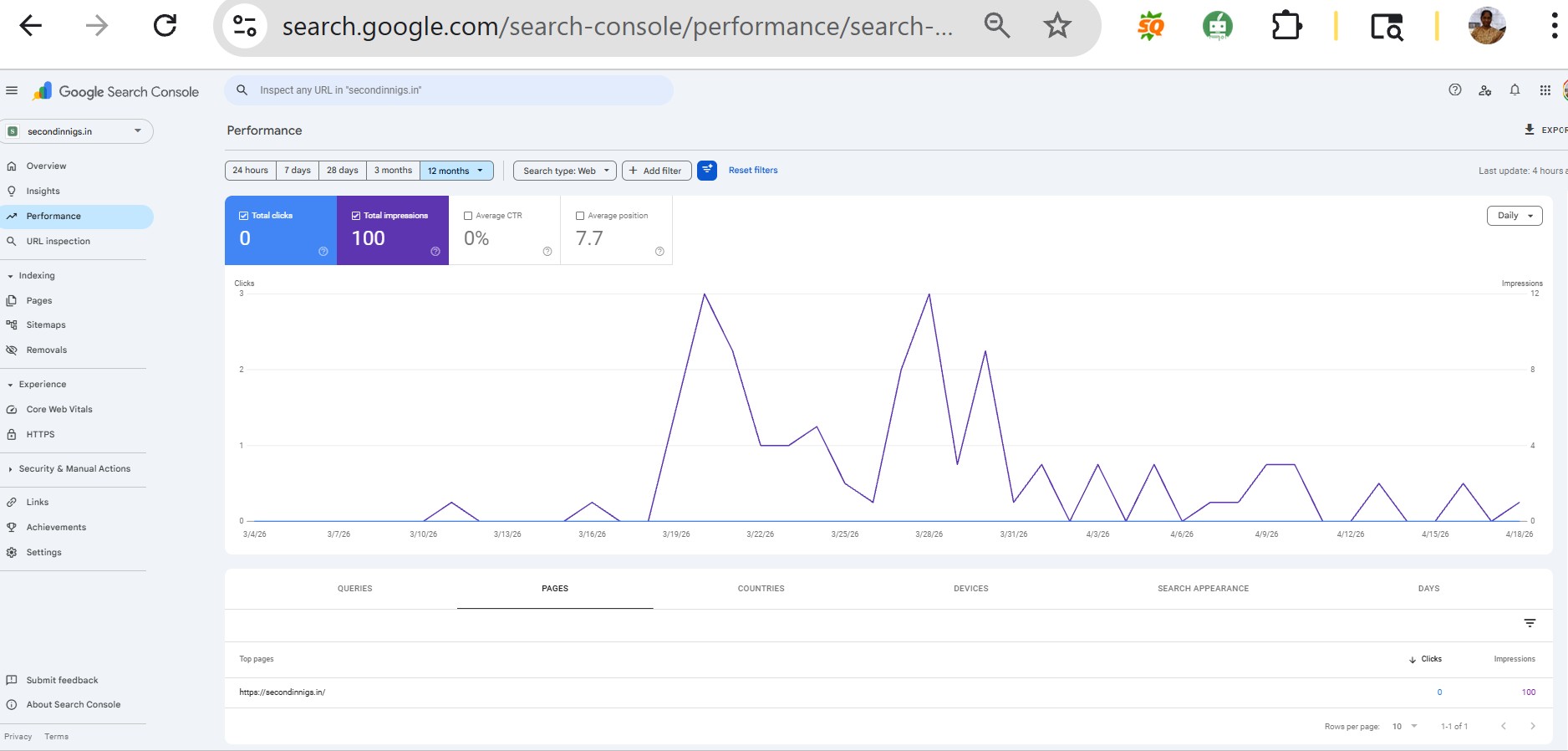The height and width of the screenshot is (751, 1568).
Task: Click the Add filter button
Action: click(x=656, y=171)
